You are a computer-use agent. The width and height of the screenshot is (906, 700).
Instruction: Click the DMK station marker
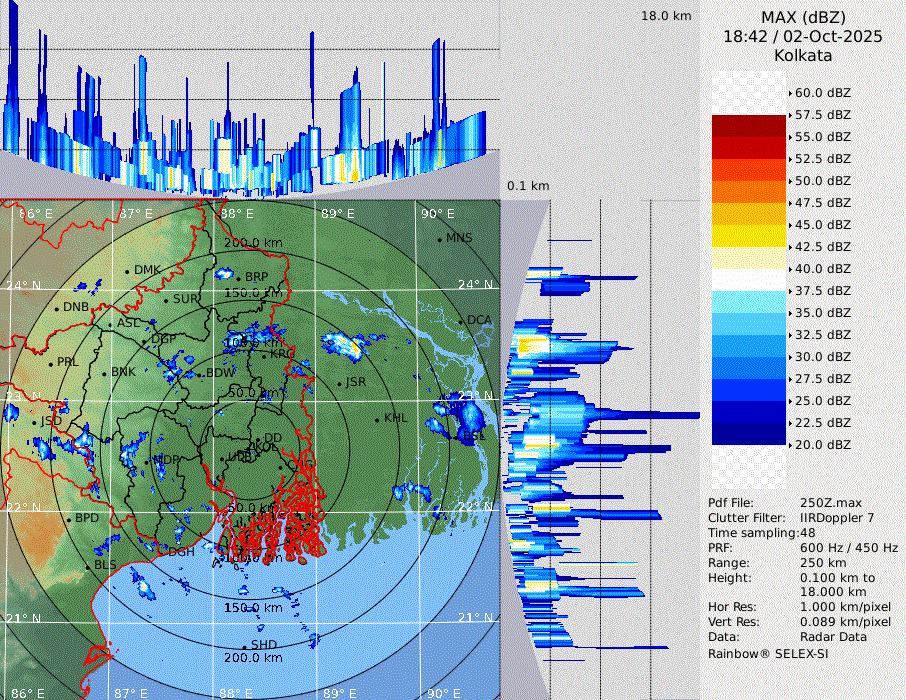tap(128, 271)
